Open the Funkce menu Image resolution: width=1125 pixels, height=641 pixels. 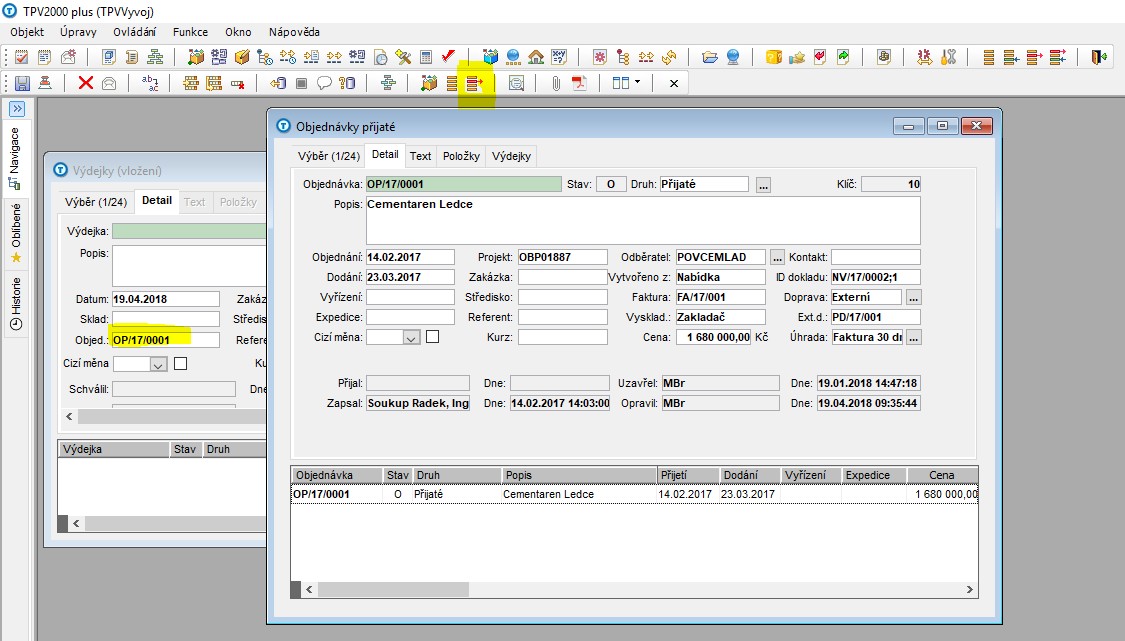190,32
